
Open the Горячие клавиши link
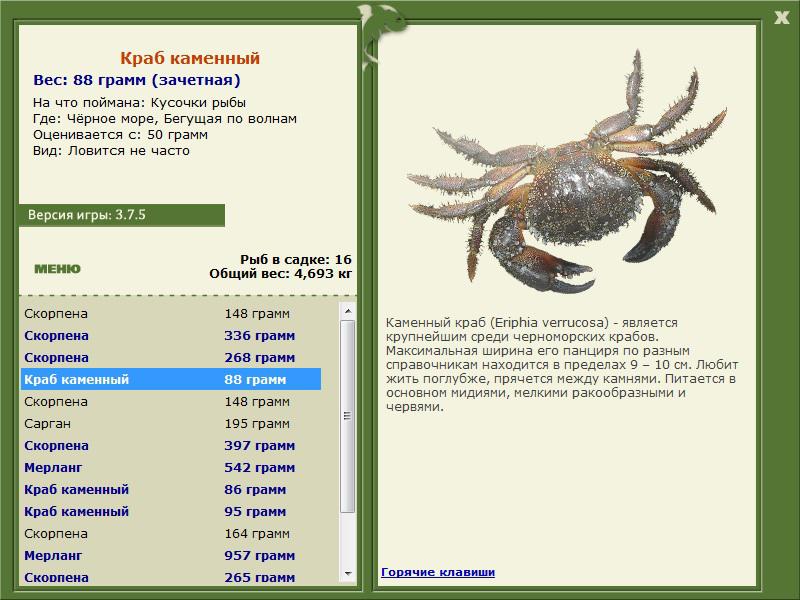point(438,572)
